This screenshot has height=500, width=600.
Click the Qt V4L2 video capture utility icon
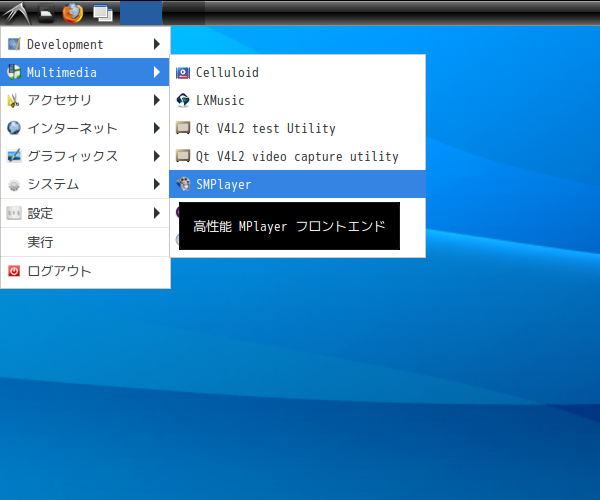click(183, 156)
